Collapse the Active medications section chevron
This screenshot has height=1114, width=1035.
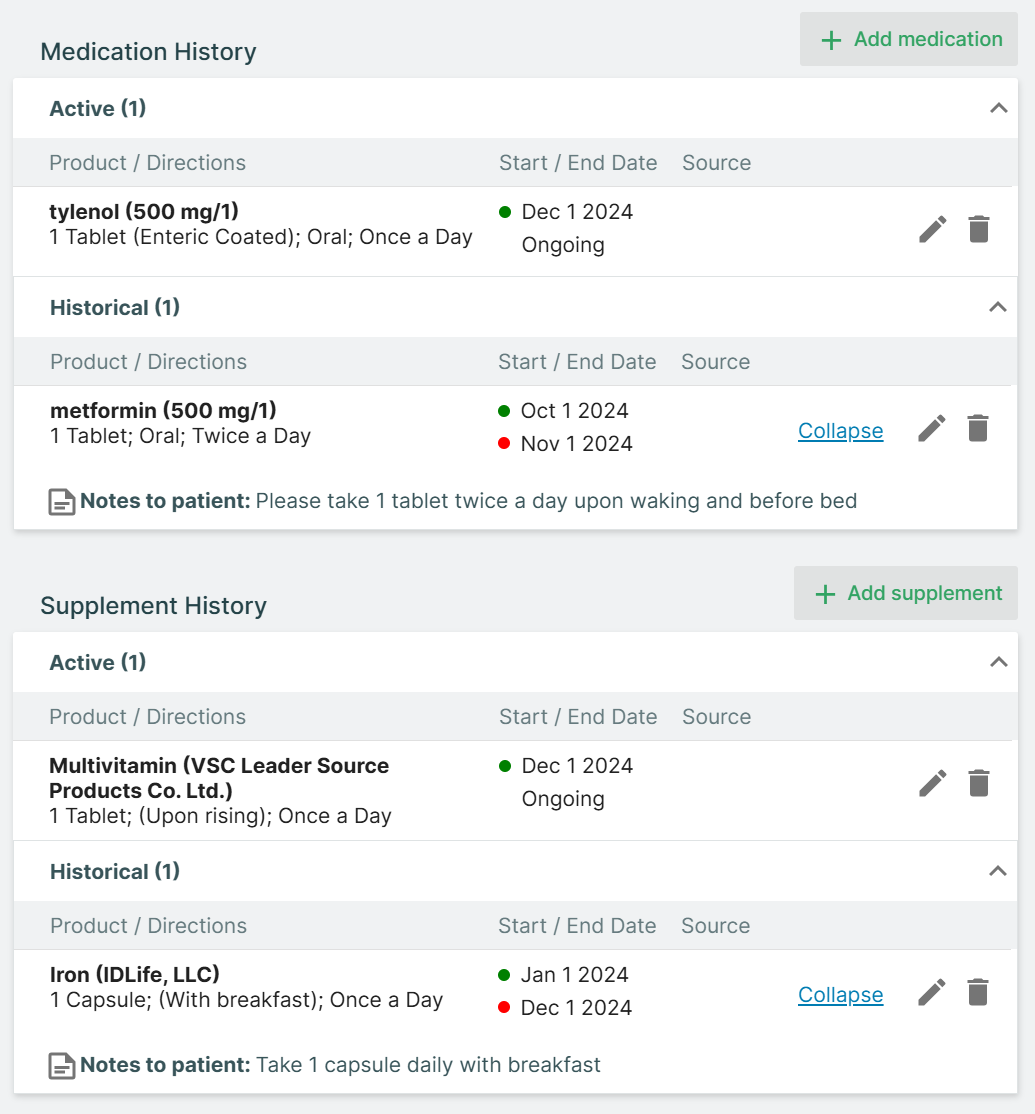coord(998,108)
